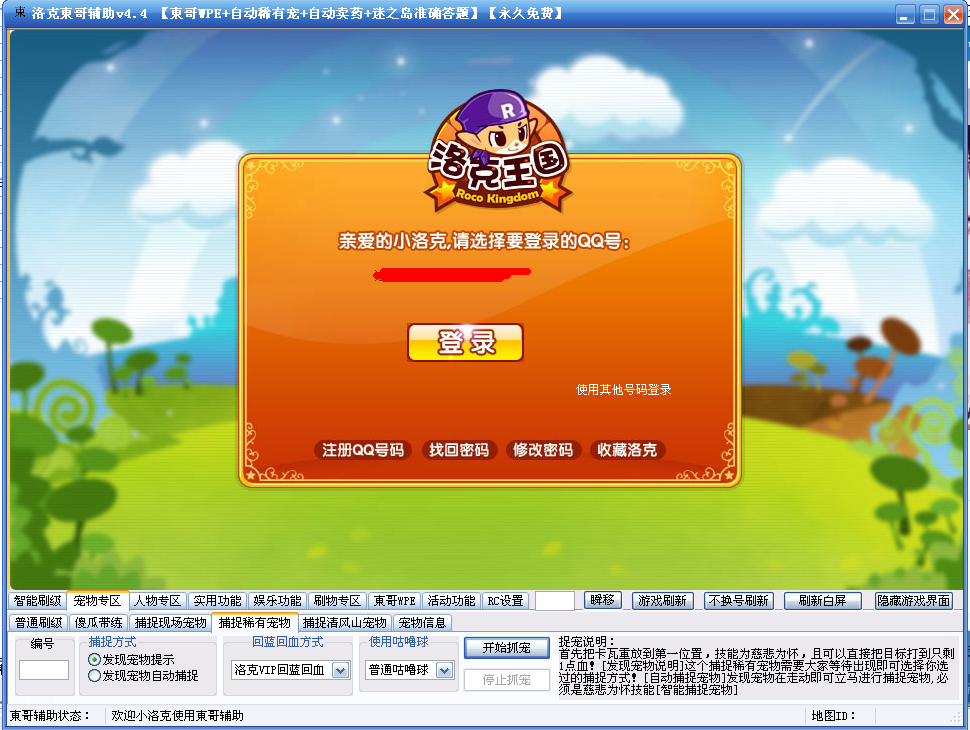Open the 捕捉现场宠物 sub-tab
This screenshot has width=970, height=730.
pyautogui.click(x=170, y=622)
